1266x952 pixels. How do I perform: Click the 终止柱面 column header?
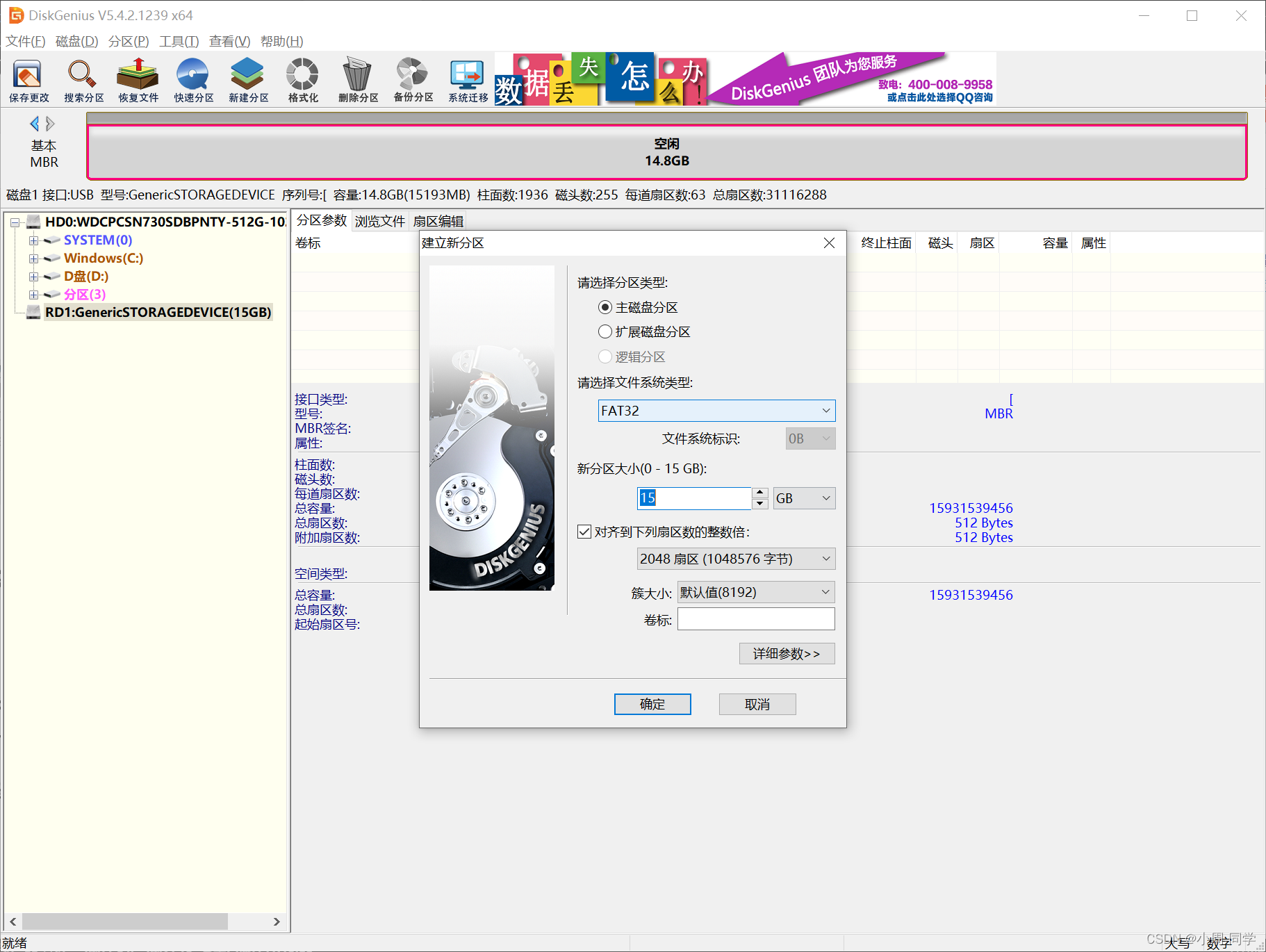click(886, 243)
